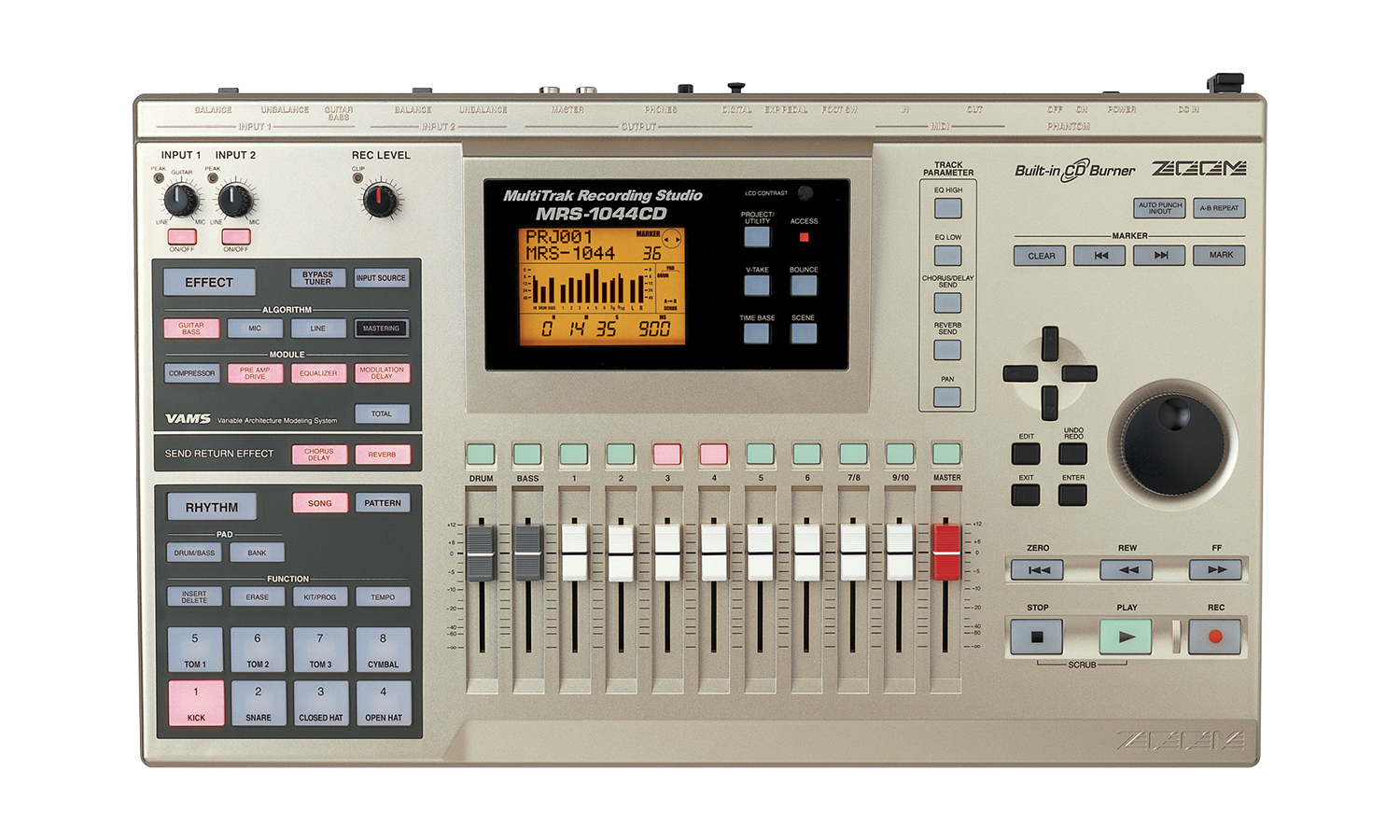Click the INPUT 2 gain knob

[x=234, y=200]
